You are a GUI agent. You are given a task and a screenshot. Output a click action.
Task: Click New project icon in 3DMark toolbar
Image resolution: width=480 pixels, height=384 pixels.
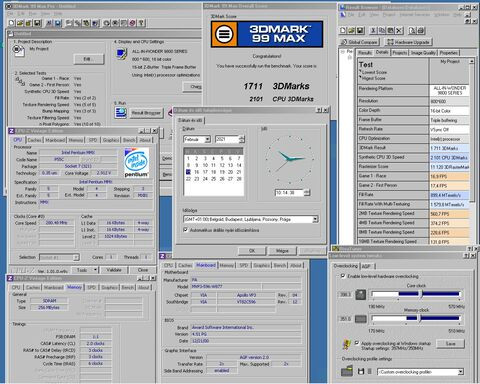point(12,23)
